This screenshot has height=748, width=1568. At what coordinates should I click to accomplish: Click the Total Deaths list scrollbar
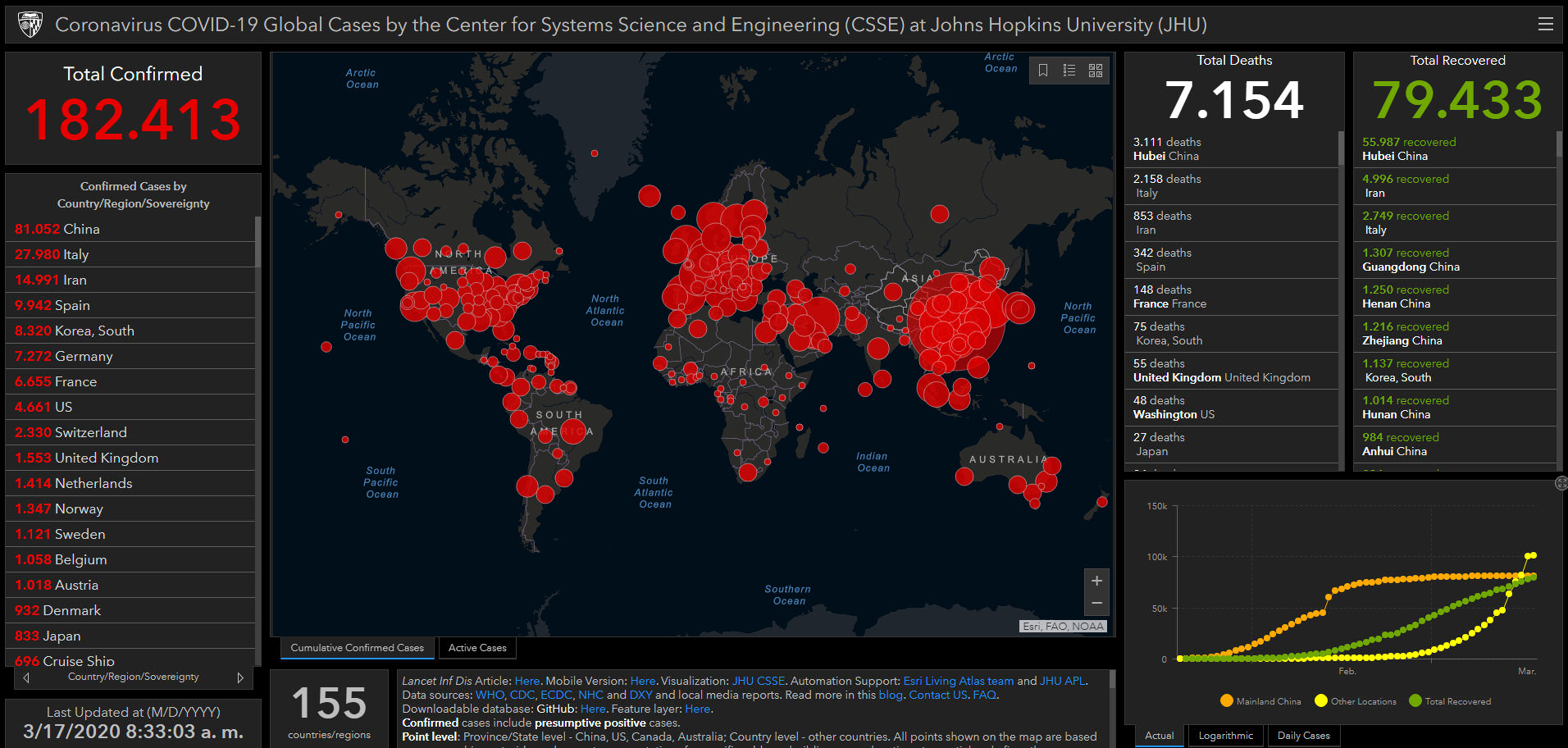pos(1341,149)
